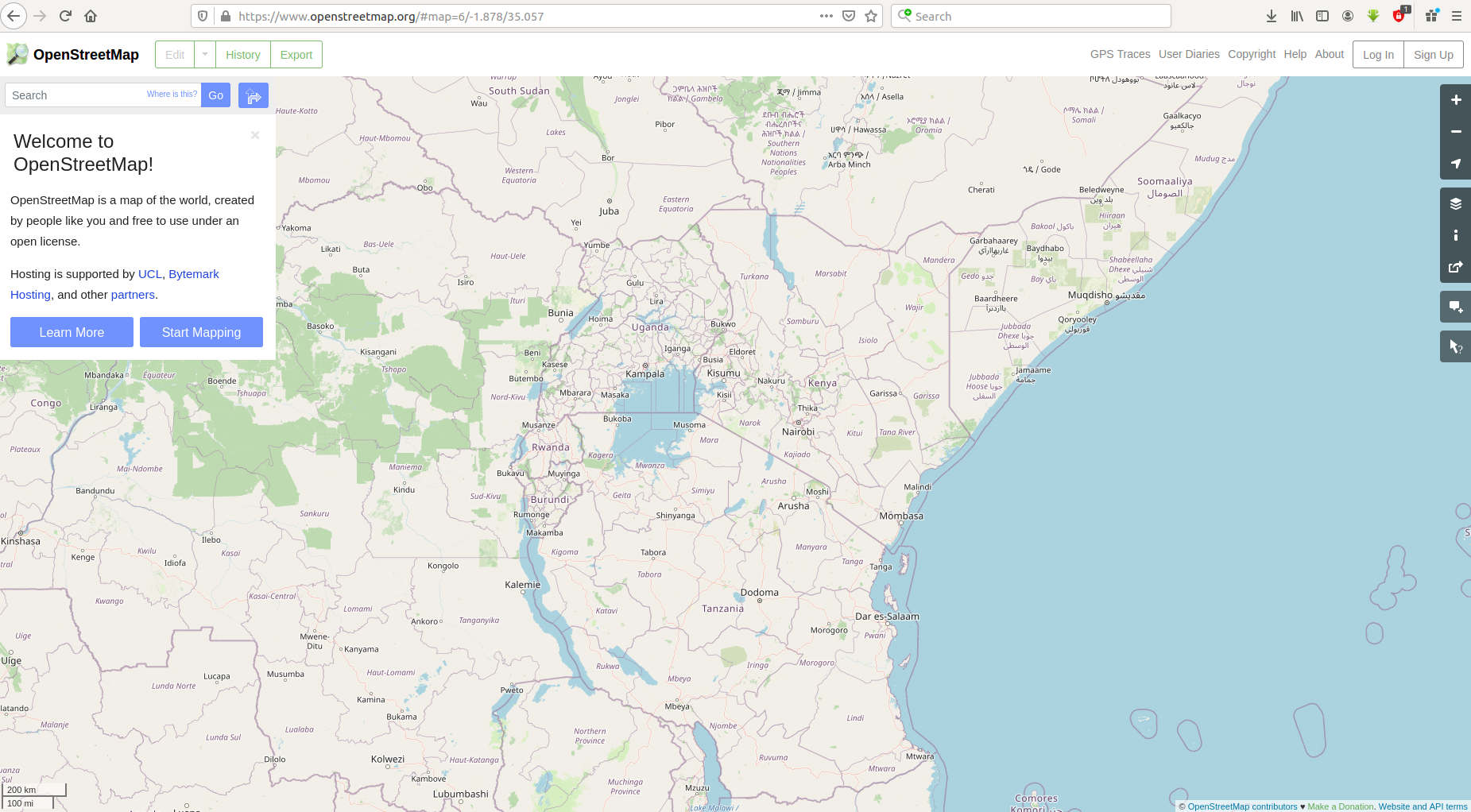The height and width of the screenshot is (812, 1471).
Task: Go back to previous page
Action: 14,16
